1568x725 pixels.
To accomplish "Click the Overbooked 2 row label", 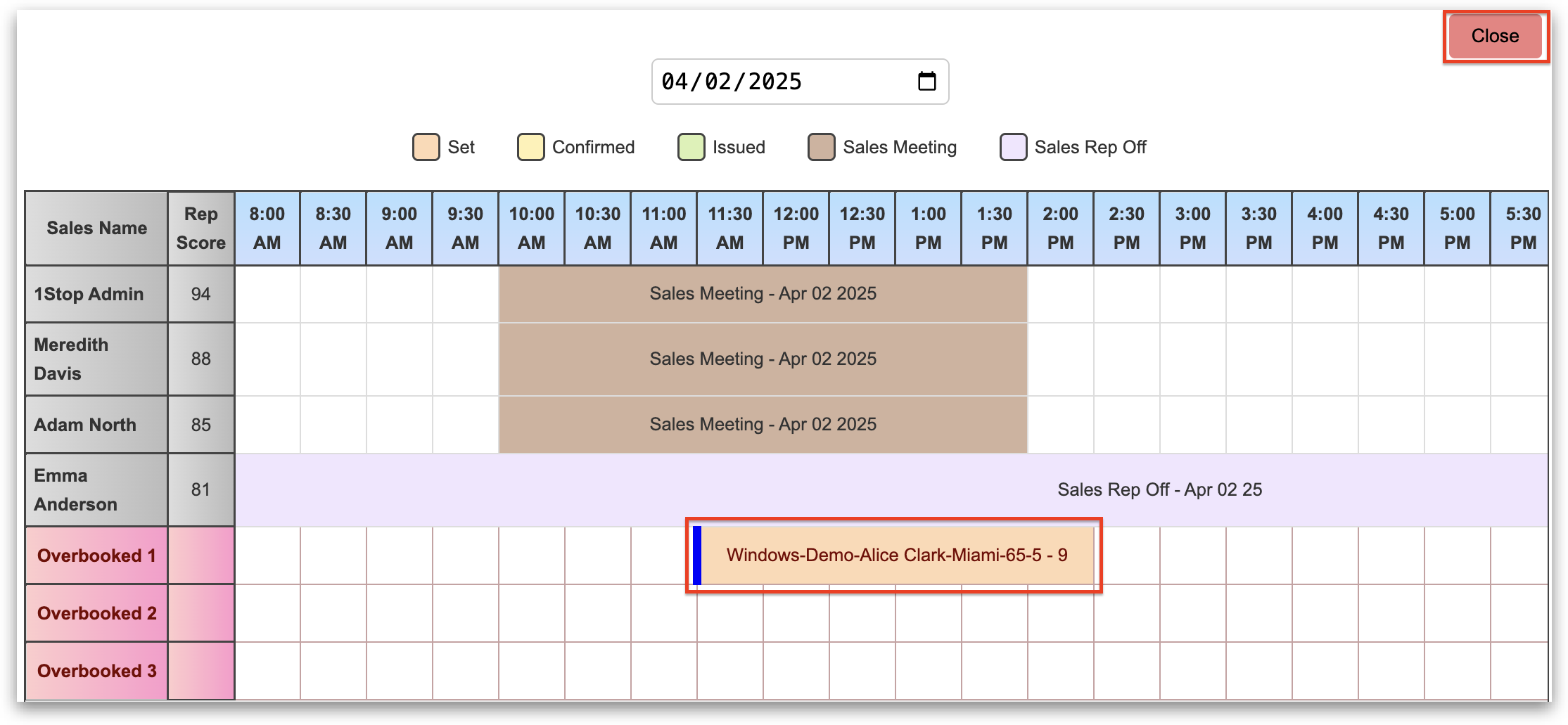I will [x=96, y=613].
